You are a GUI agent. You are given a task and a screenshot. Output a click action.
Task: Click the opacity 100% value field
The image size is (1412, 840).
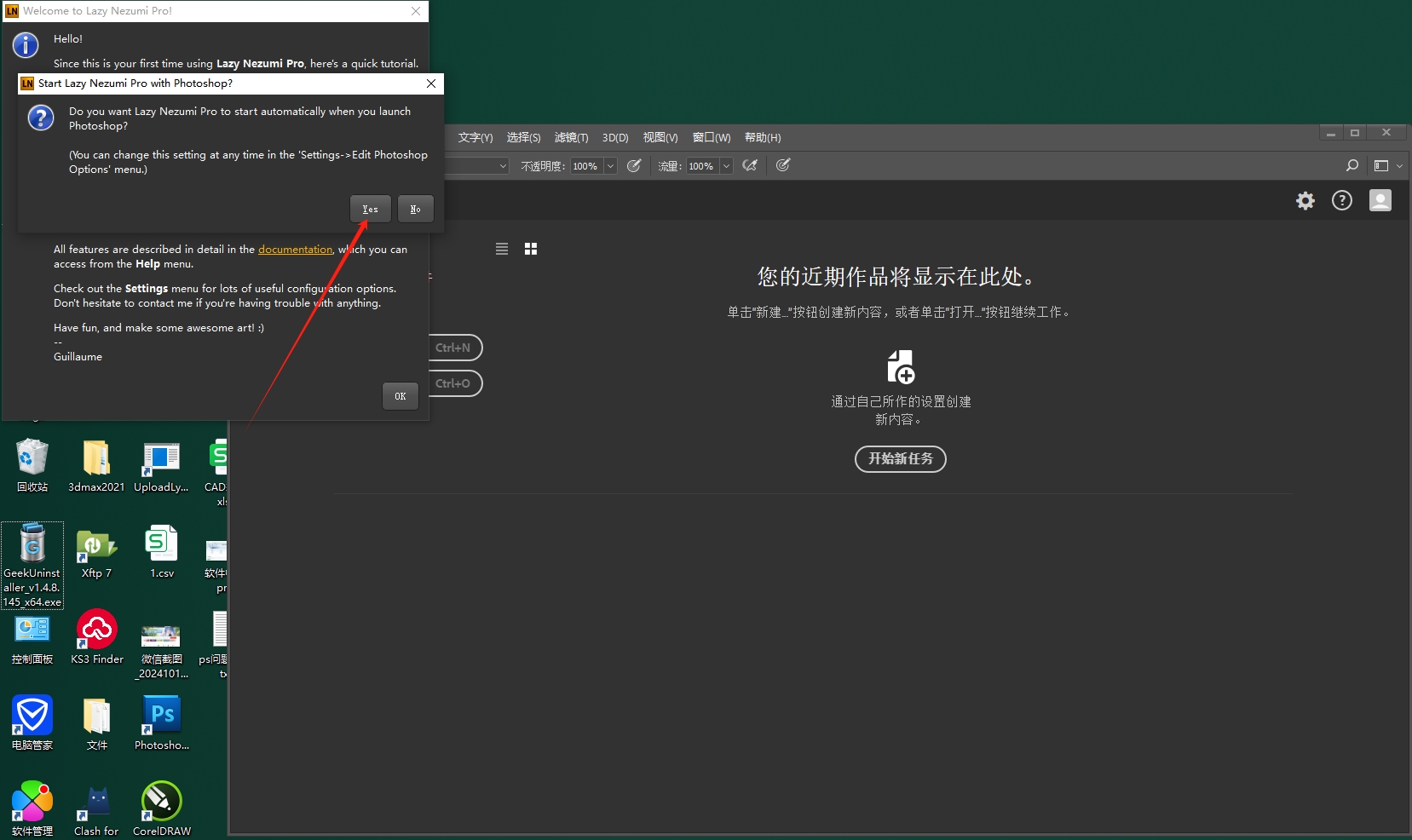(x=586, y=166)
